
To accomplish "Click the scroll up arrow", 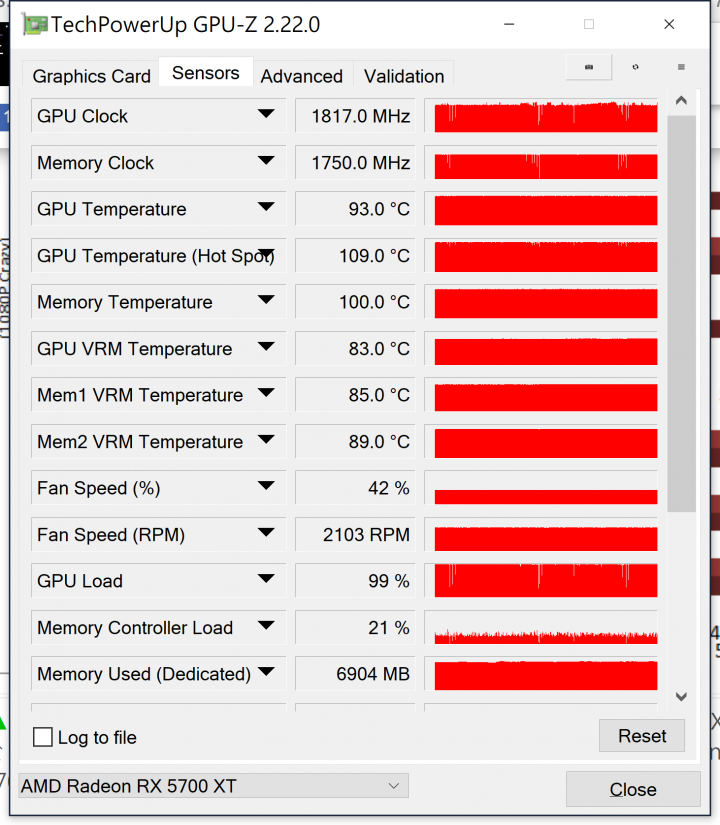I will click(x=681, y=100).
